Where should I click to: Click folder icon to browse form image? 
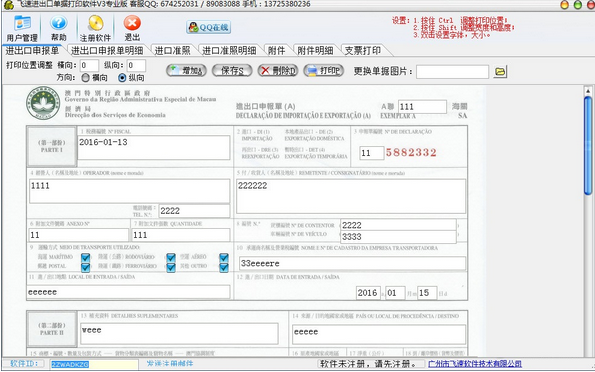coord(500,71)
